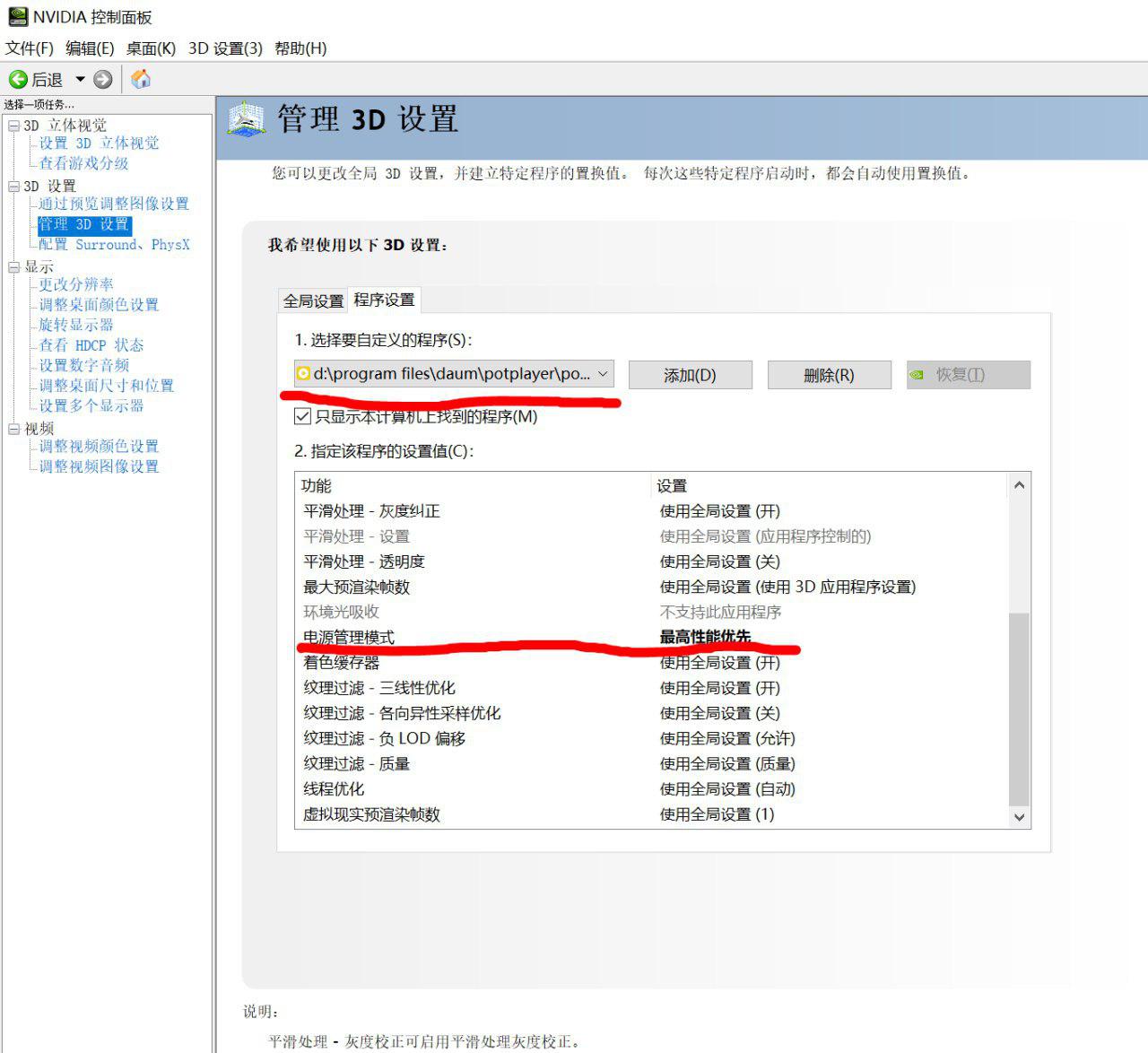
Task: Open the 文件(F) menu
Action: (30, 48)
